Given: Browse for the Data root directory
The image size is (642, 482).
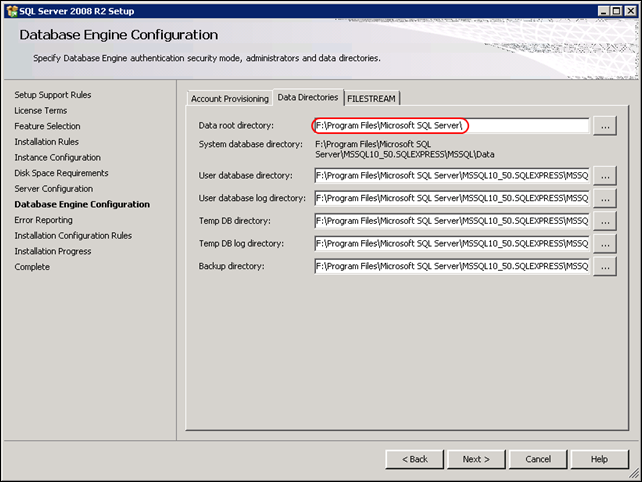Looking at the screenshot, I should [x=605, y=126].
